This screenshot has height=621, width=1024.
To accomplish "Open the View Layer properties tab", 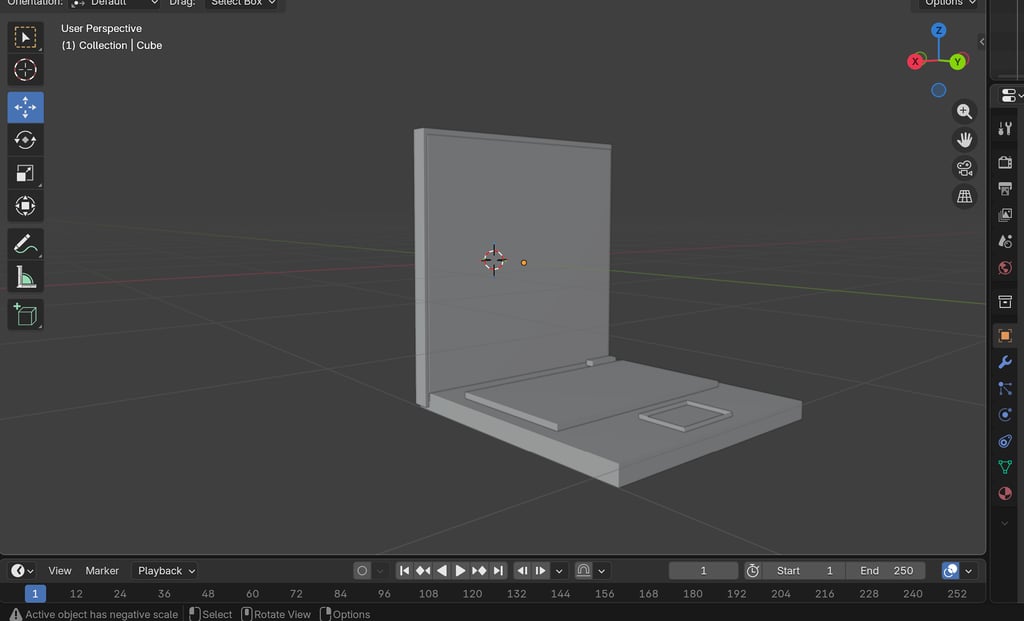I will pos(1005,215).
